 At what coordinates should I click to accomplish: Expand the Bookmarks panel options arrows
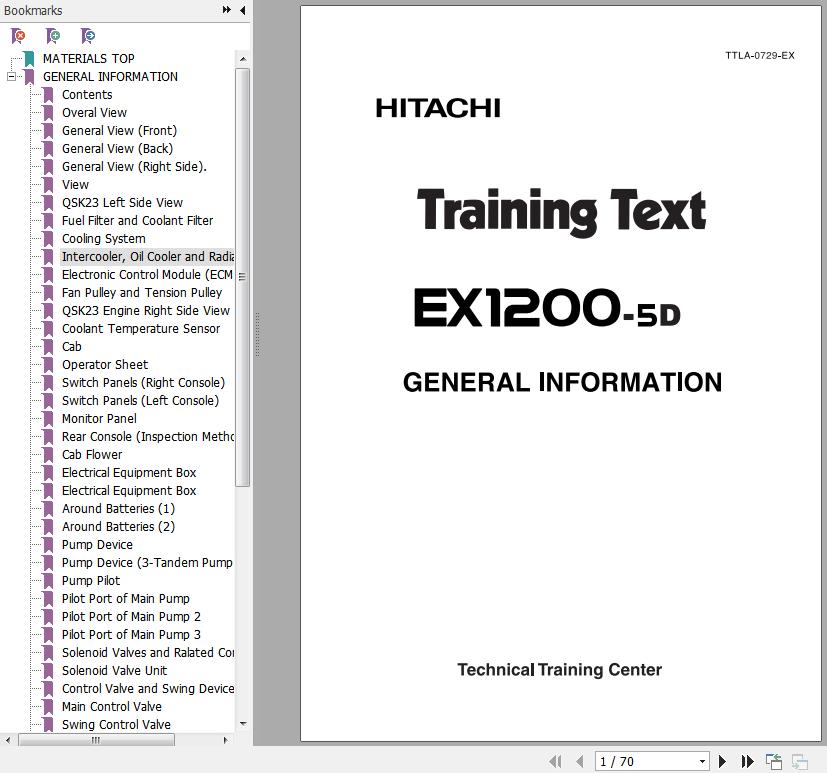227,9
